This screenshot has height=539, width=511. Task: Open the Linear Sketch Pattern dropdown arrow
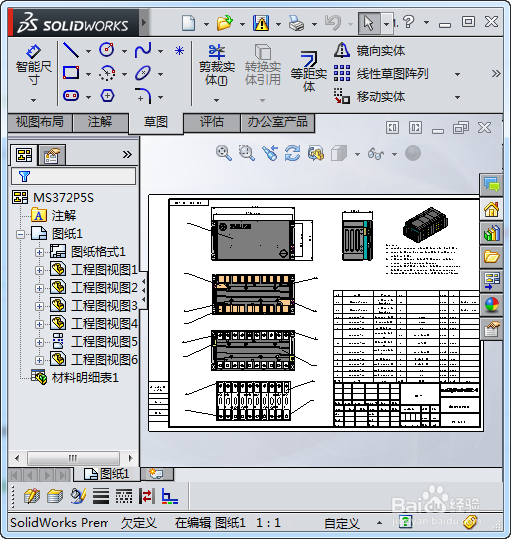tap(457, 74)
